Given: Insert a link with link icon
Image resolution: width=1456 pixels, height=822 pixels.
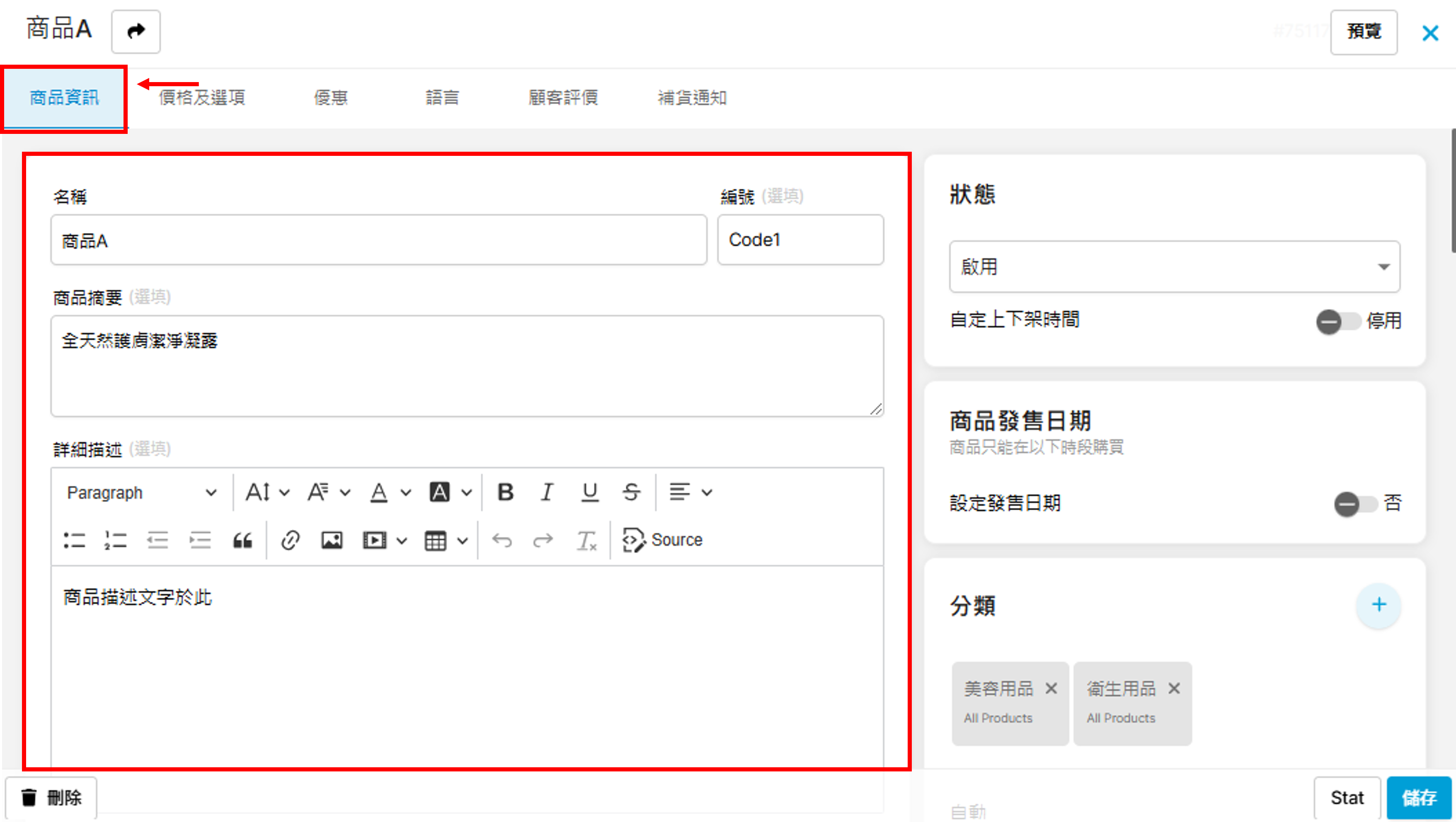Looking at the screenshot, I should click(x=290, y=541).
